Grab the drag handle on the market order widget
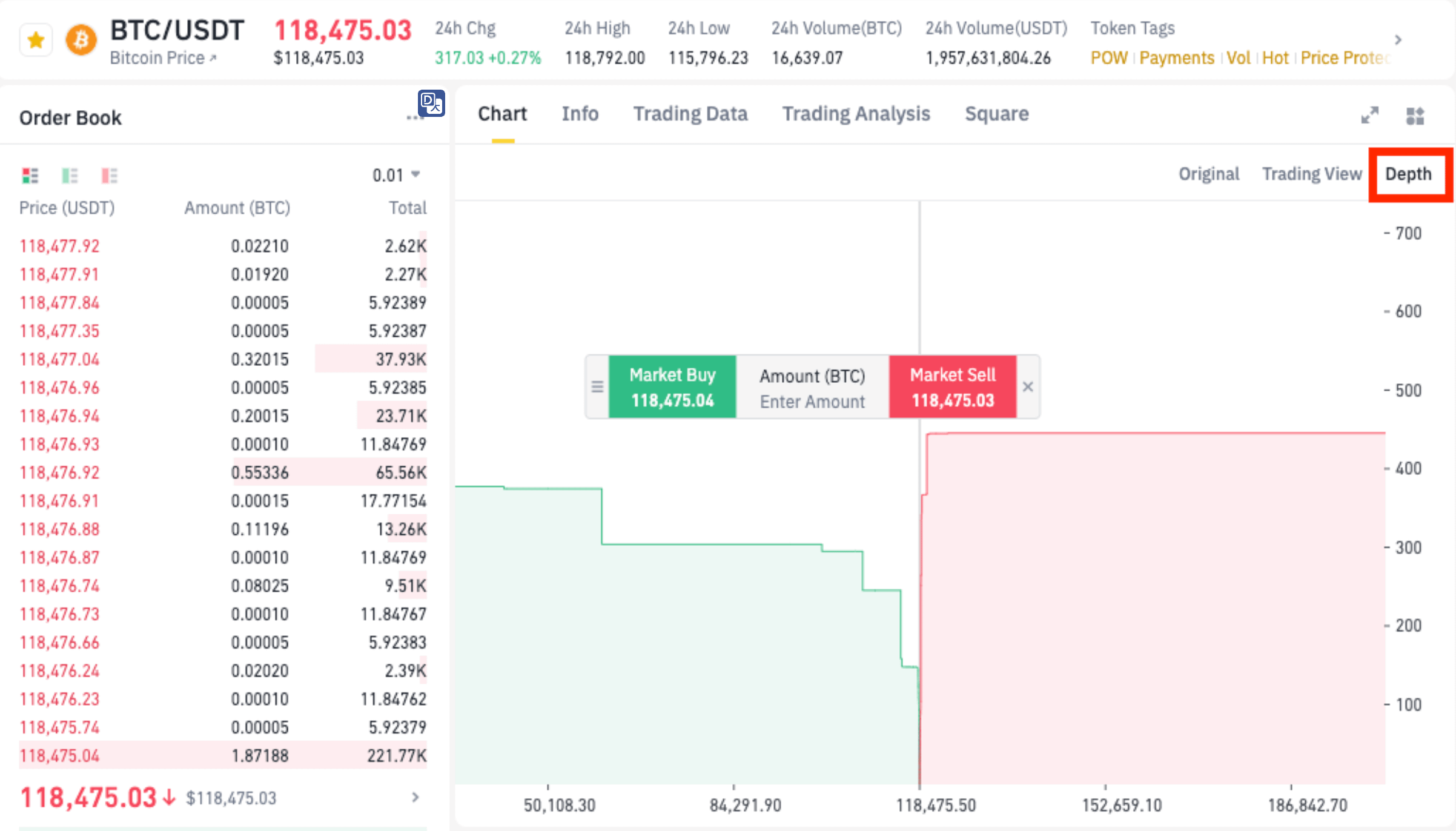Image resolution: width=1456 pixels, height=831 pixels. point(597,386)
